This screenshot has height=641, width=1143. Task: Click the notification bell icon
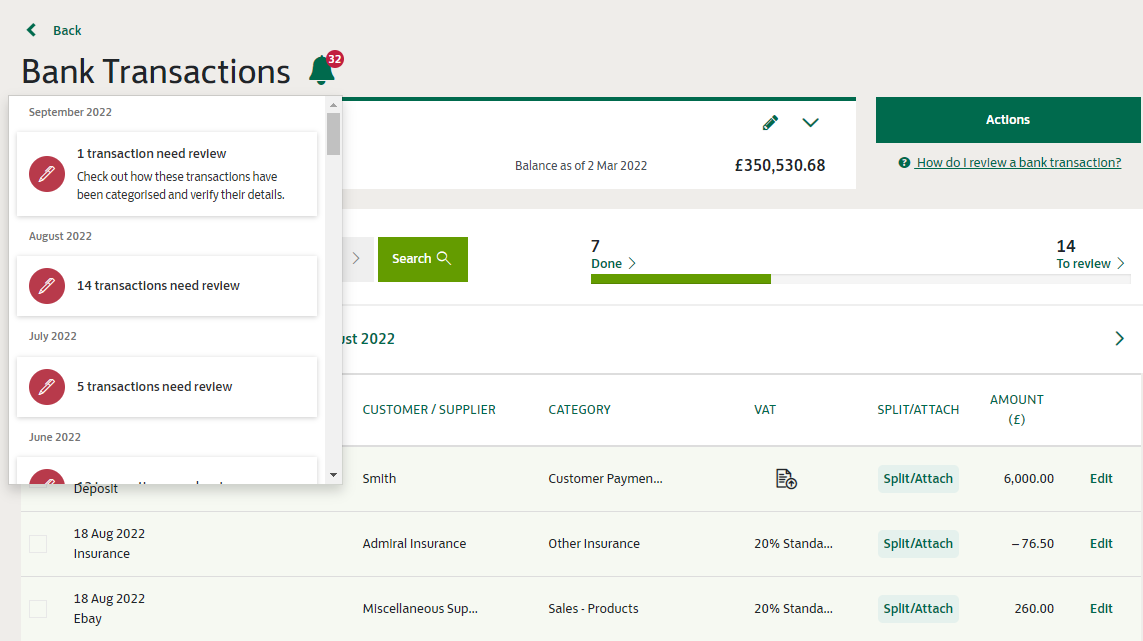click(x=321, y=71)
